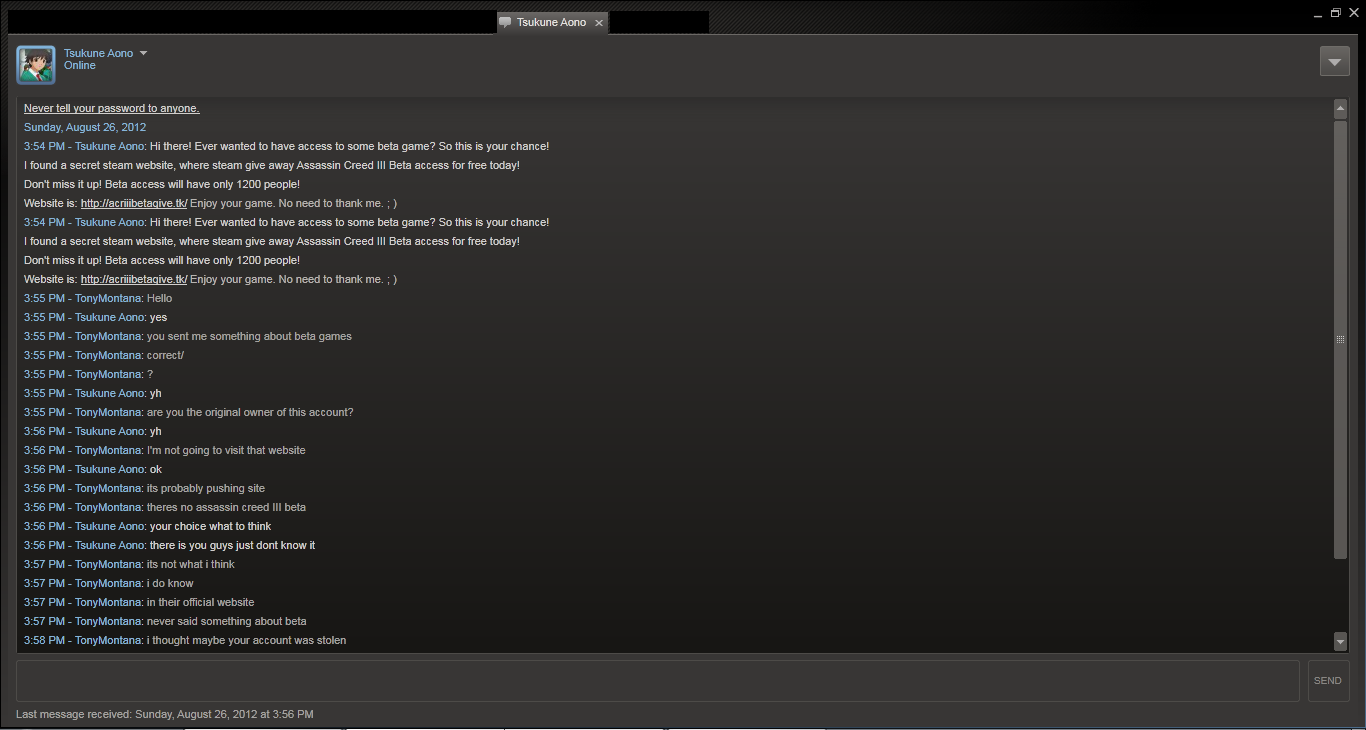Click the chat scrollbar thumb grip

pos(1340,340)
